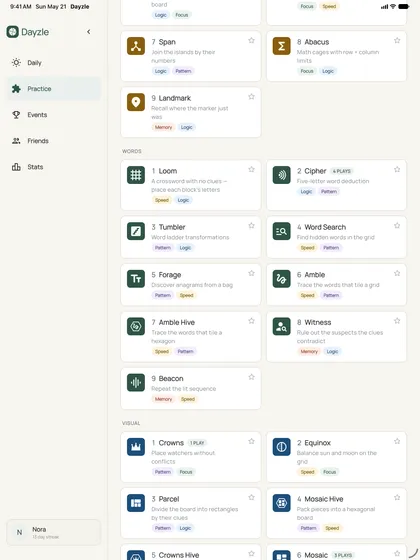Click the Friends people icon

tap(16, 141)
